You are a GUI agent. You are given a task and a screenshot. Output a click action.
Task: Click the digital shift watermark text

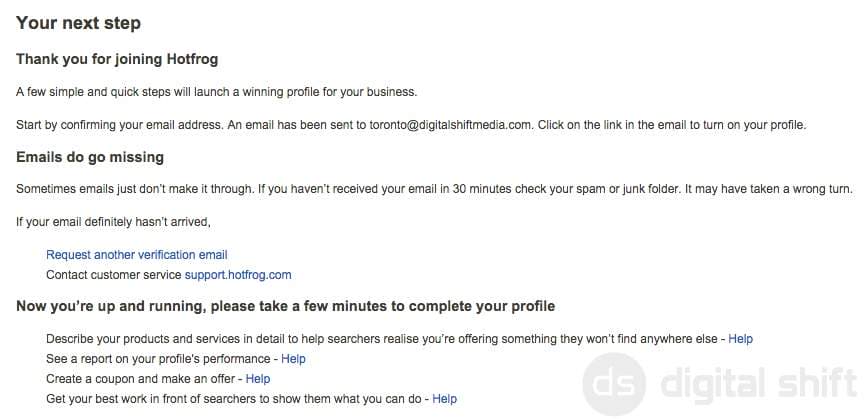pyautogui.click(x=759, y=383)
